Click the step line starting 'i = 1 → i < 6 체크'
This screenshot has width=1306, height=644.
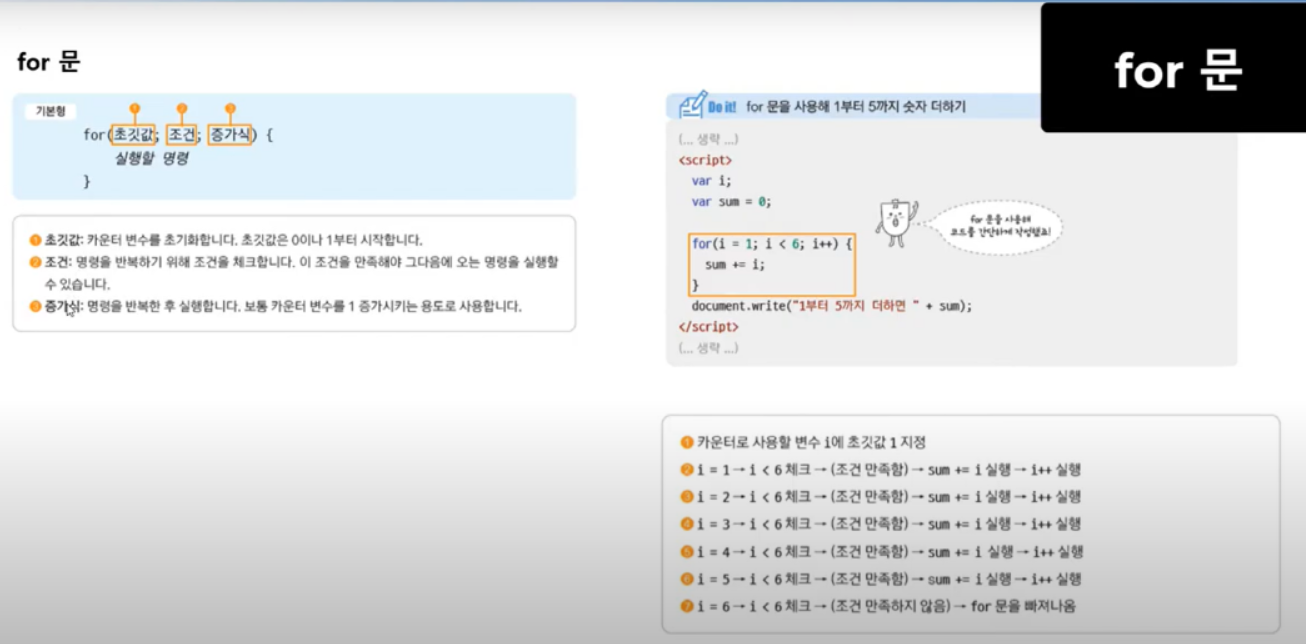881,469
